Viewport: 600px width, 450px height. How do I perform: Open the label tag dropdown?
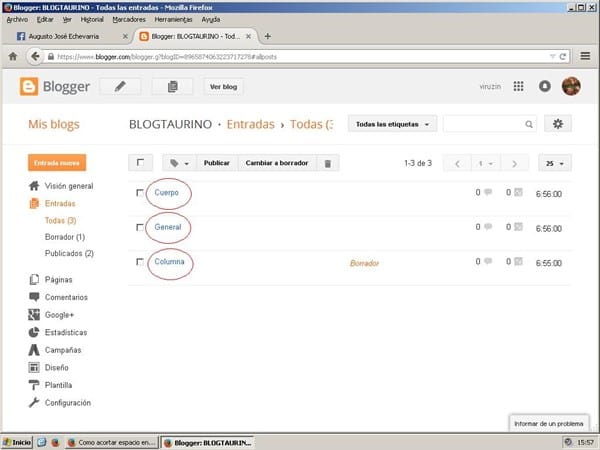[x=179, y=163]
